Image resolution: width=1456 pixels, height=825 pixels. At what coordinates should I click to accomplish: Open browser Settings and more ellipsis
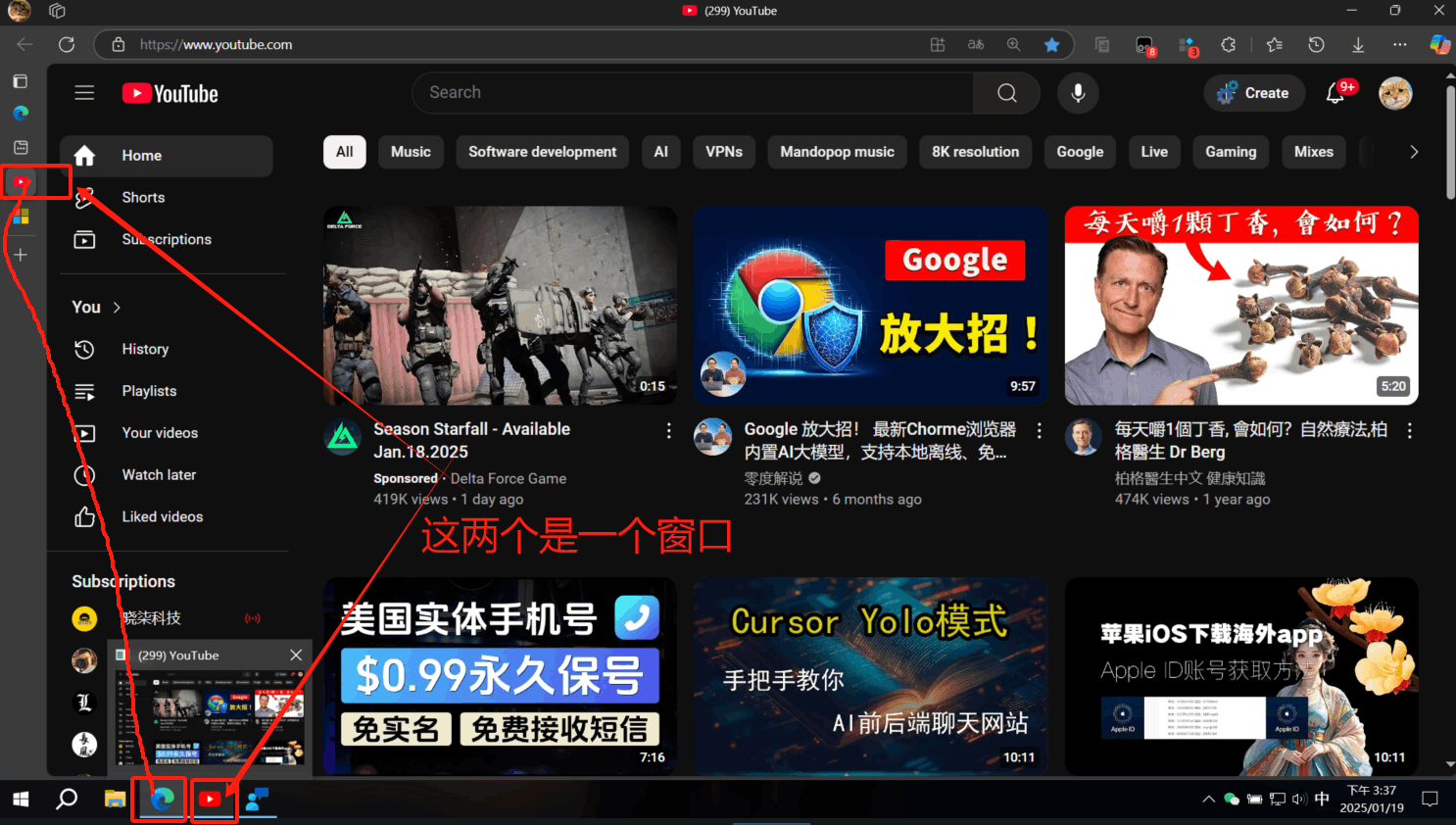[1399, 44]
